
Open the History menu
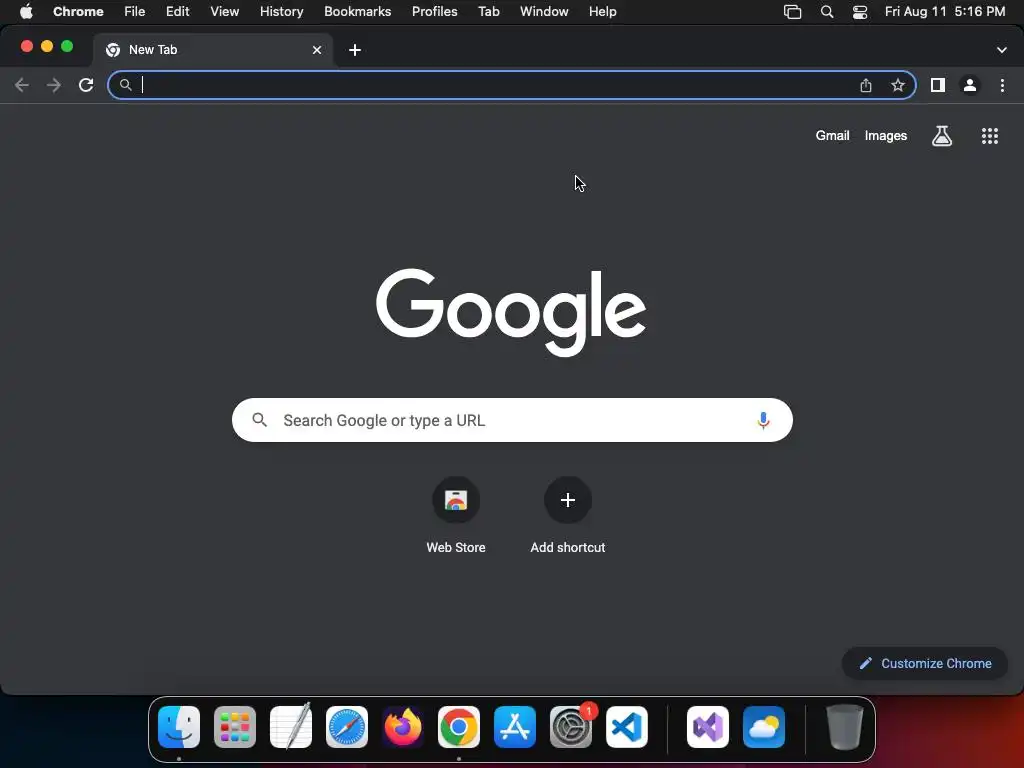click(281, 12)
